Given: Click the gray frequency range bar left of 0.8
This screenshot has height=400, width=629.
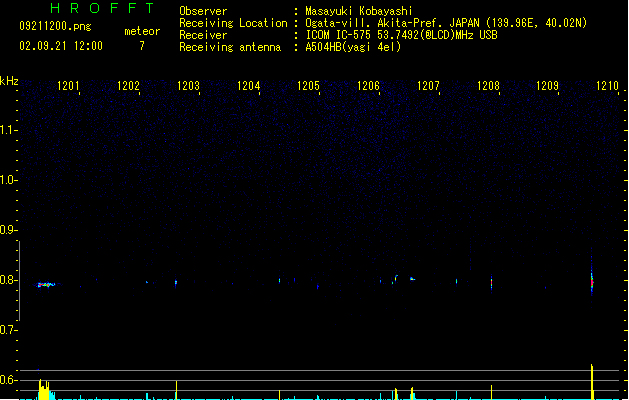Looking at the screenshot, I should coord(19,280).
